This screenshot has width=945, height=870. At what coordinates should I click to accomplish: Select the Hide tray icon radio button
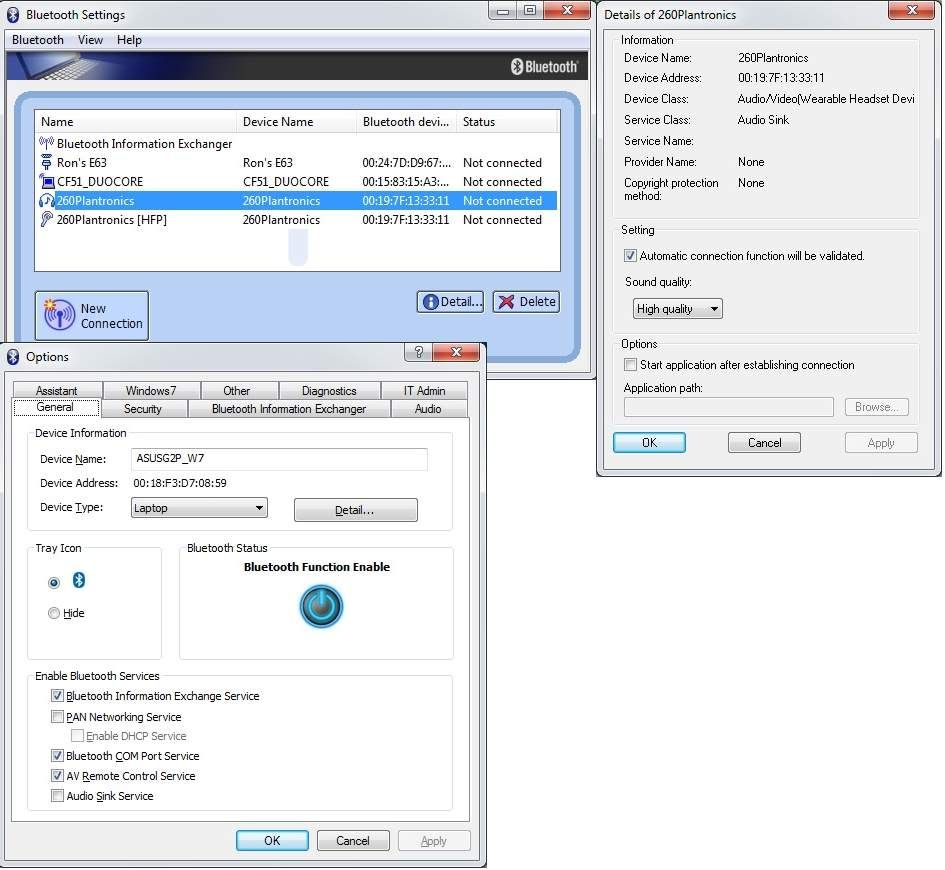point(54,613)
